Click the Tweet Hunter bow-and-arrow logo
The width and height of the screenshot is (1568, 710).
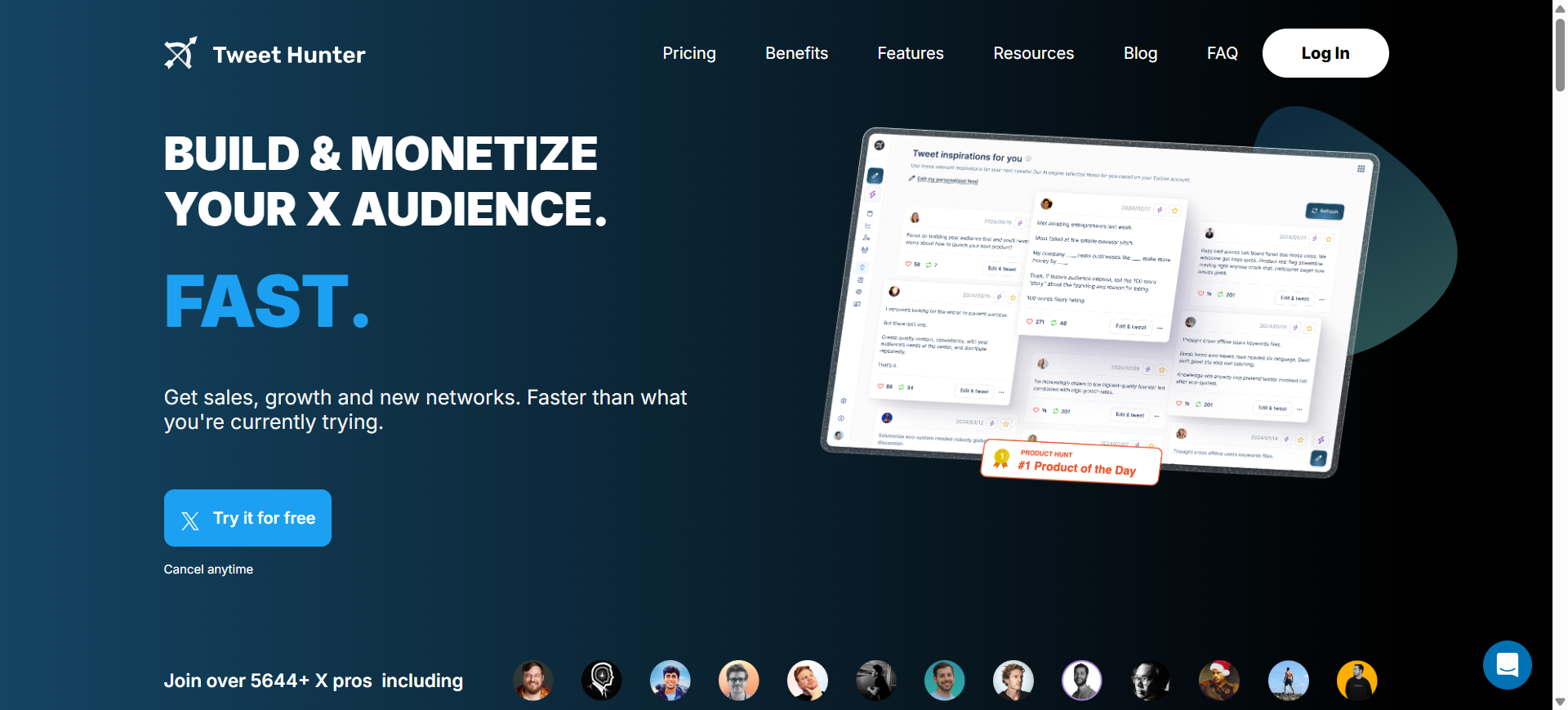pos(180,53)
